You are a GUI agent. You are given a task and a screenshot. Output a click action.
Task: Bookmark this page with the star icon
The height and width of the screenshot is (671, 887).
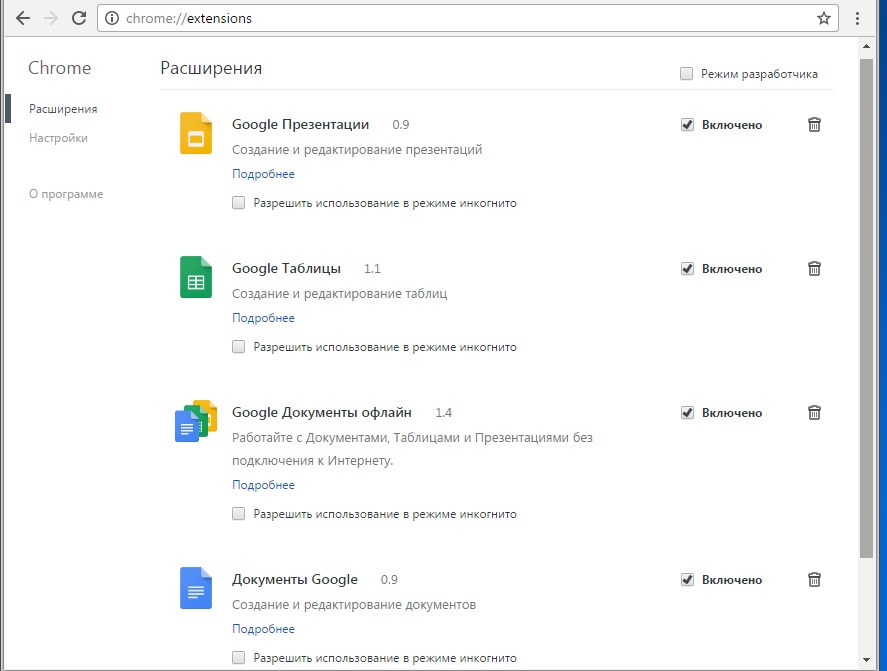[824, 18]
